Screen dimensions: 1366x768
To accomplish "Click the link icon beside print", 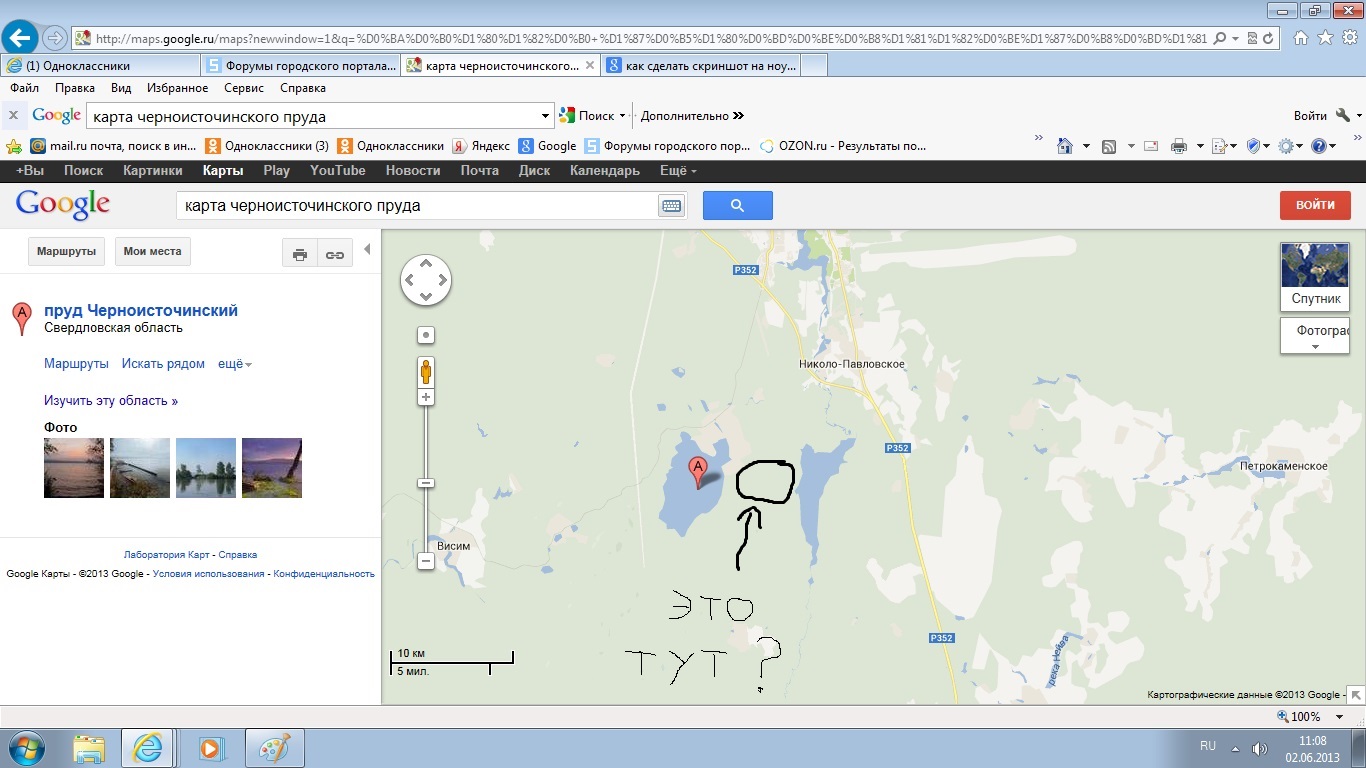I will pyautogui.click(x=335, y=254).
